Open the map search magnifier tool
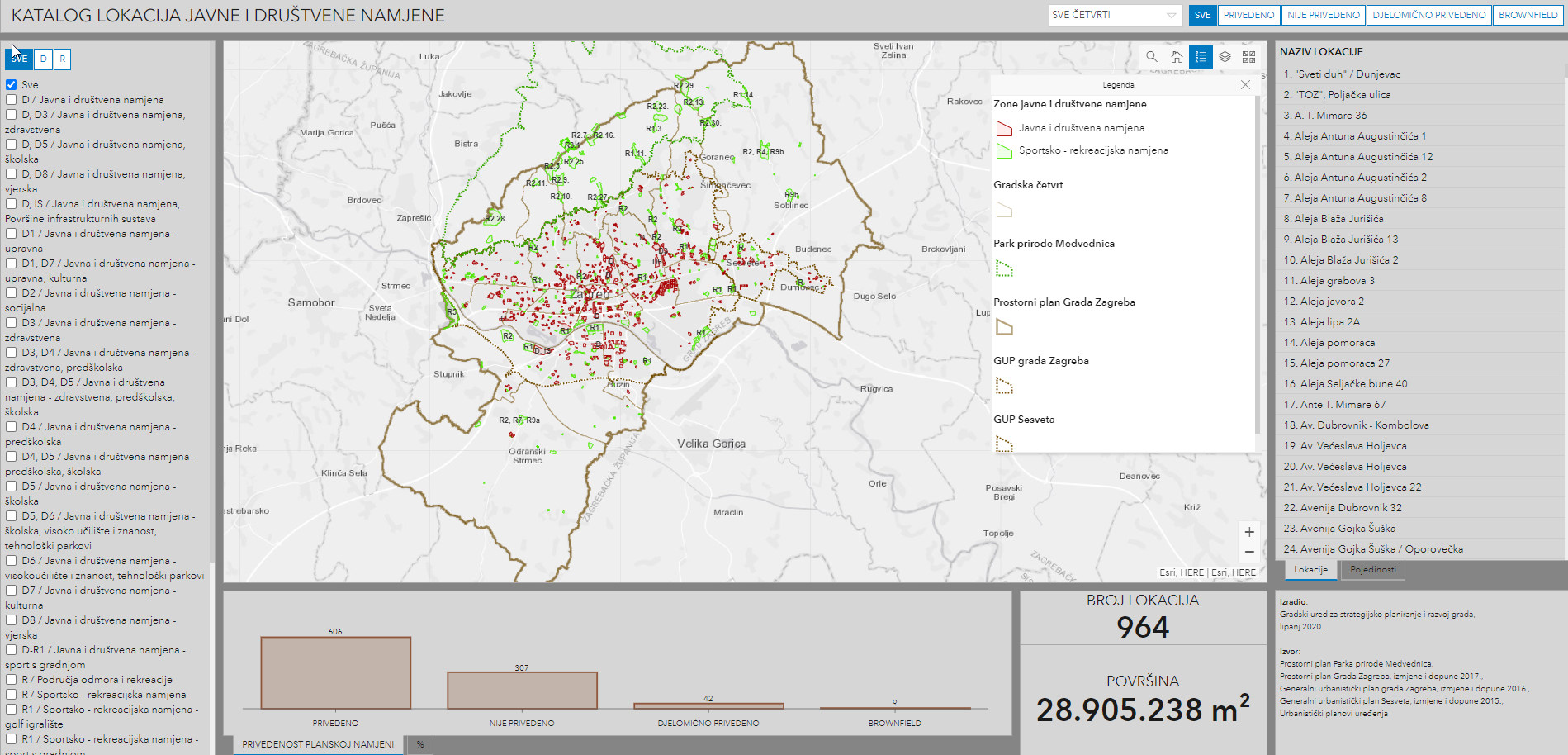This screenshot has height=755, width=1568. coord(1152,57)
